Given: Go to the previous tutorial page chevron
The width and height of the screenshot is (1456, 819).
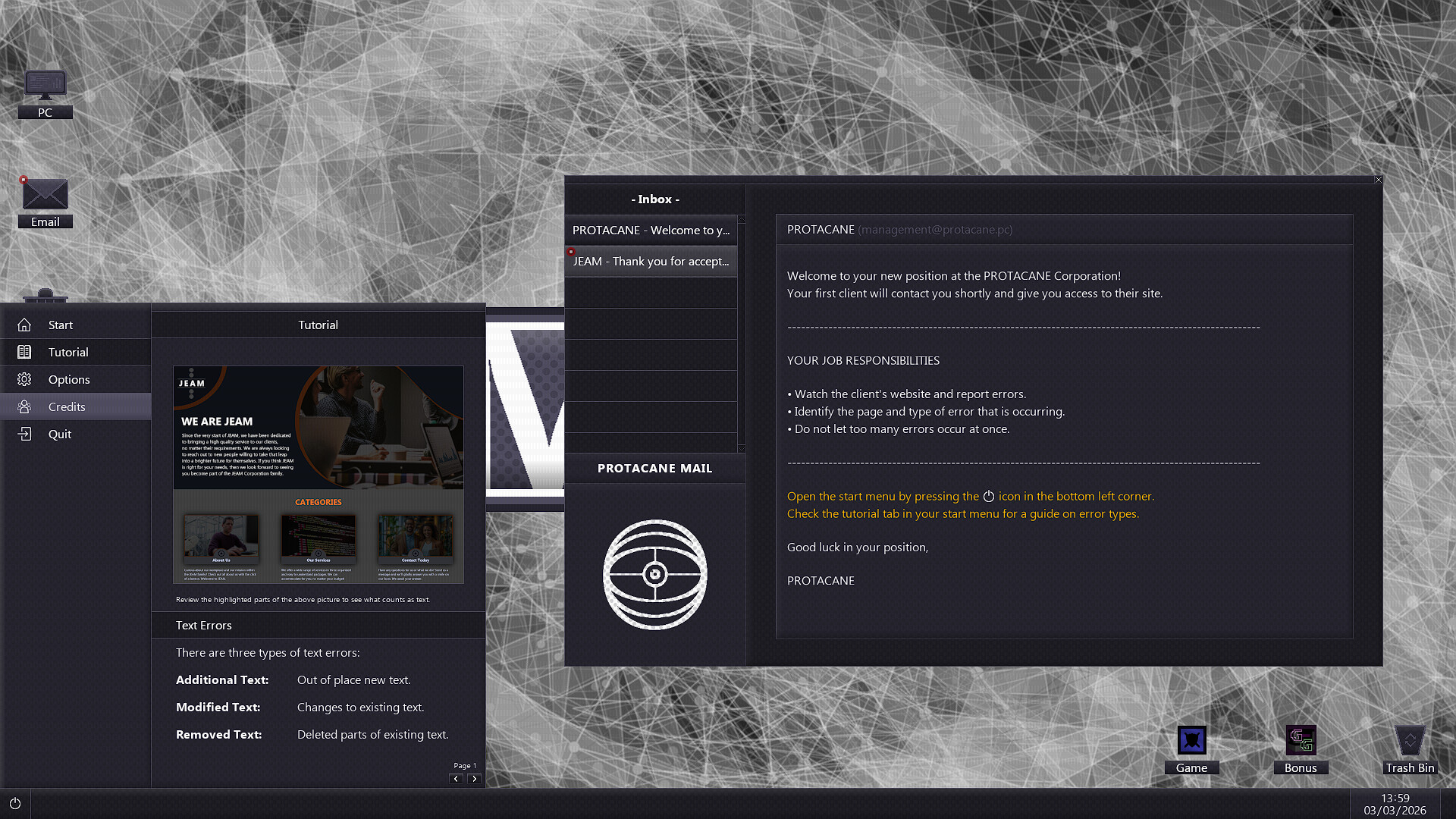Looking at the screenshot, I should point(456,779).
